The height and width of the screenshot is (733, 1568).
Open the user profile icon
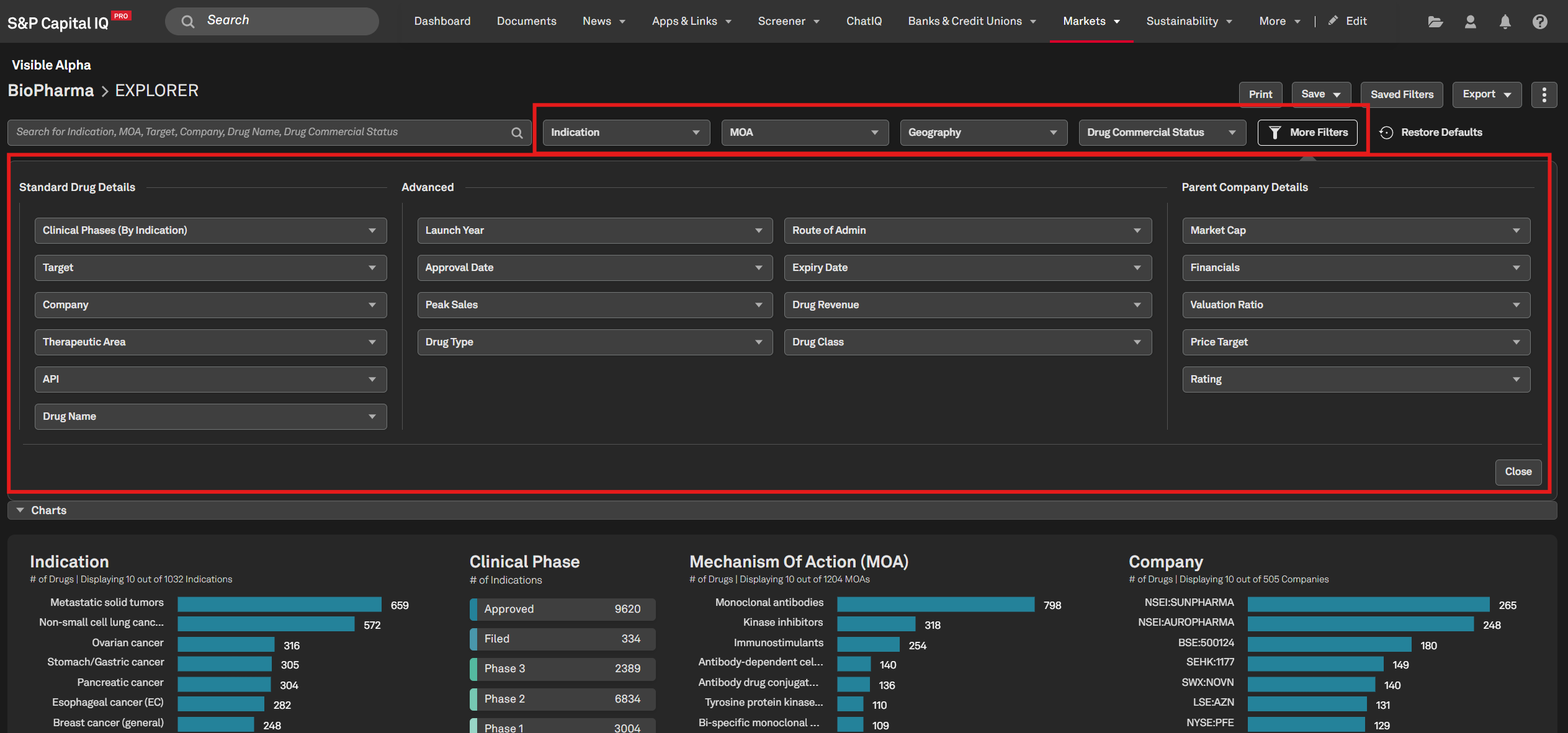click(x=1470, y=22)
